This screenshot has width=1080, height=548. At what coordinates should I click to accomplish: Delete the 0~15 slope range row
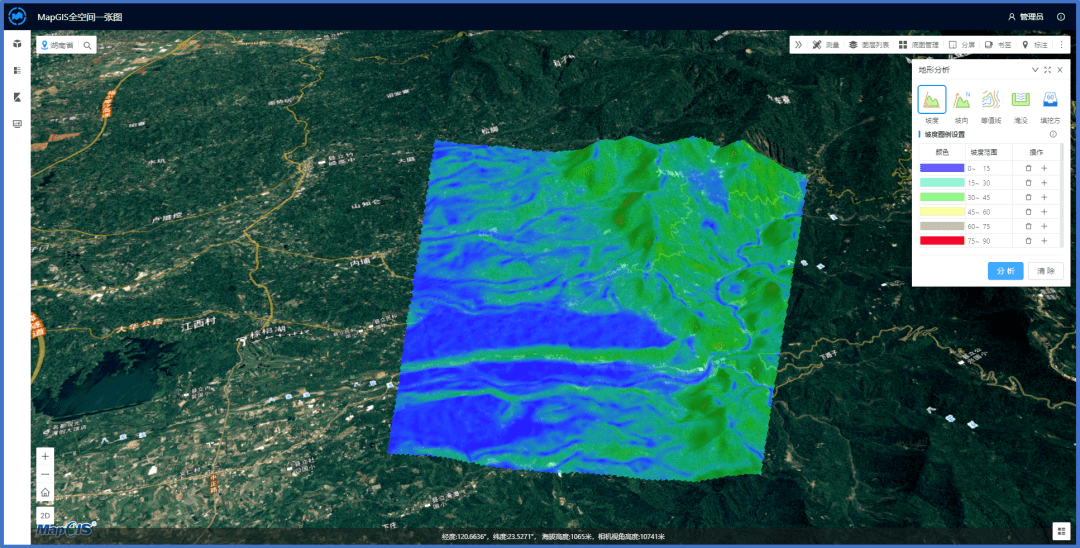pos(1028,168)
